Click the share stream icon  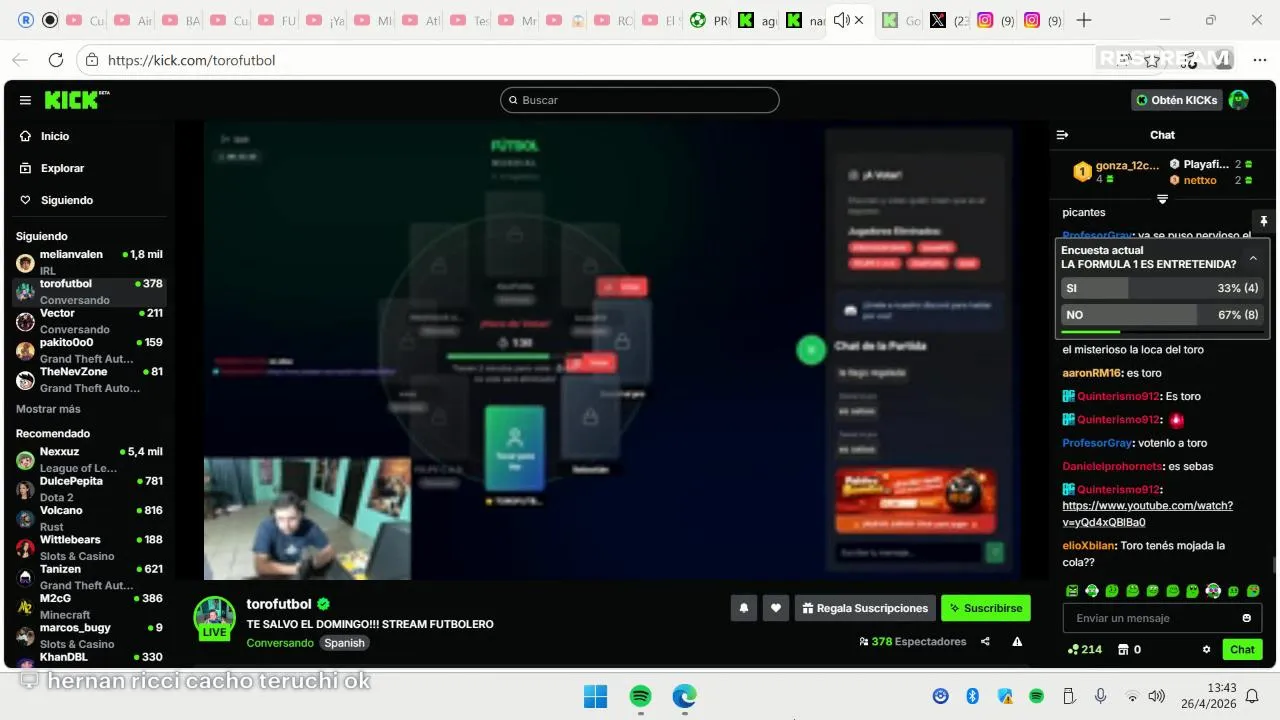point(985,642)
